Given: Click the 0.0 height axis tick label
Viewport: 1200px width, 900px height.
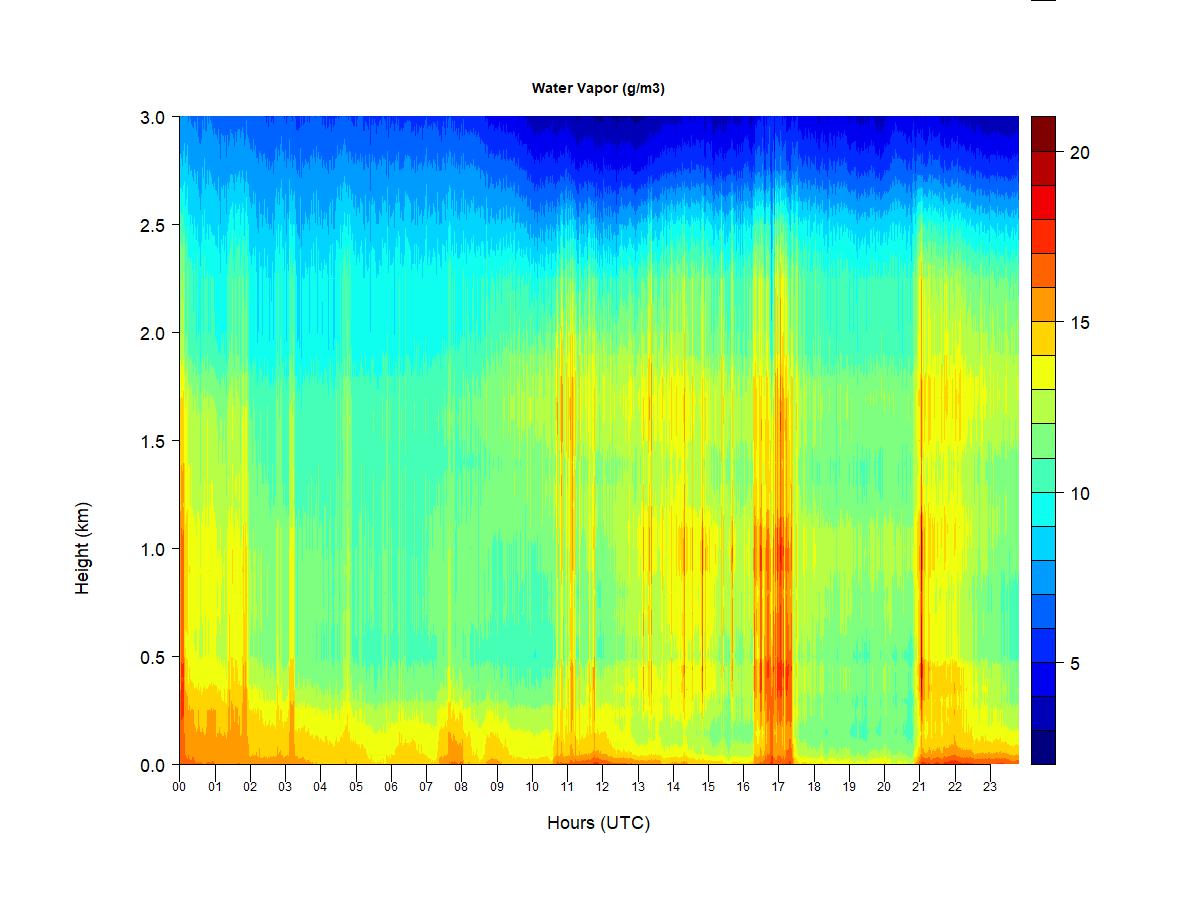Looking at the screenshot, I should coord(152,765).
